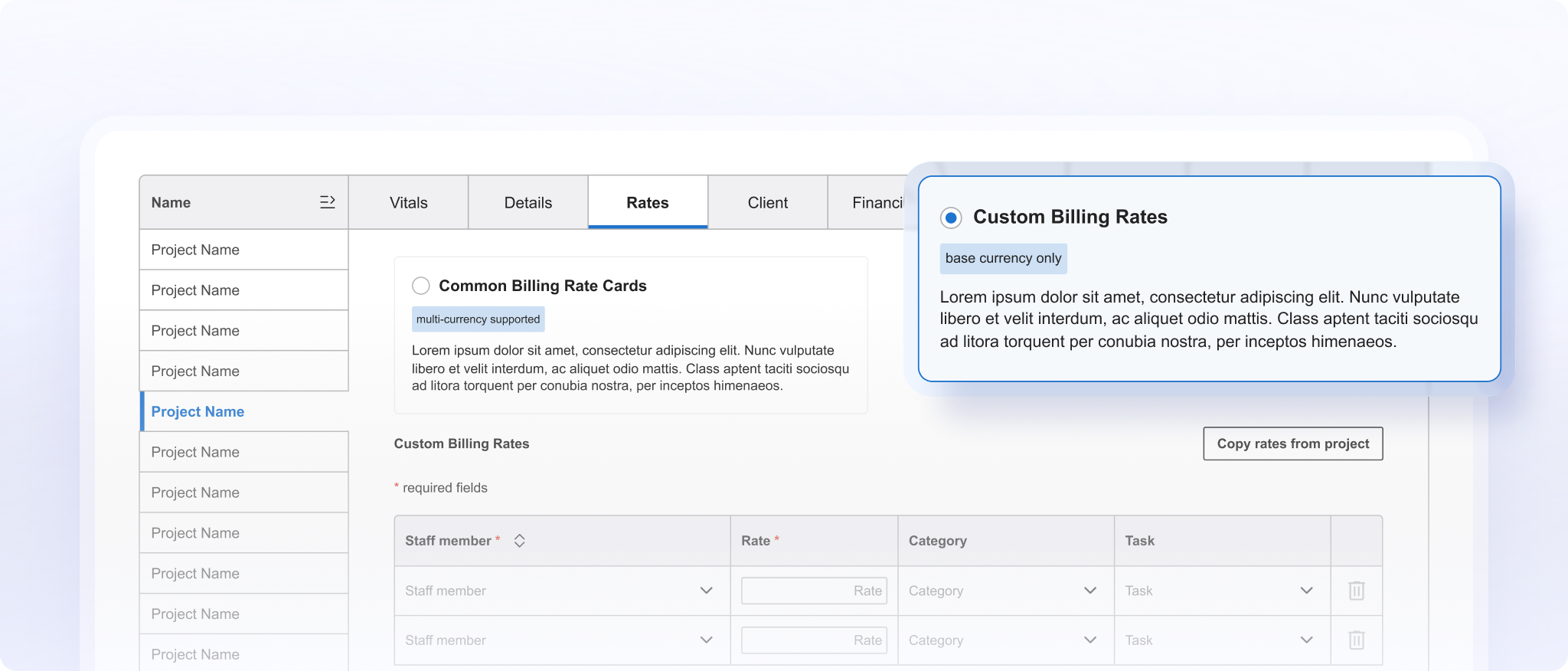Select Custom Billing Rates radio option
Image resolution: width=1568 pixels, height=671 pixels.
(x=951, y=218)
